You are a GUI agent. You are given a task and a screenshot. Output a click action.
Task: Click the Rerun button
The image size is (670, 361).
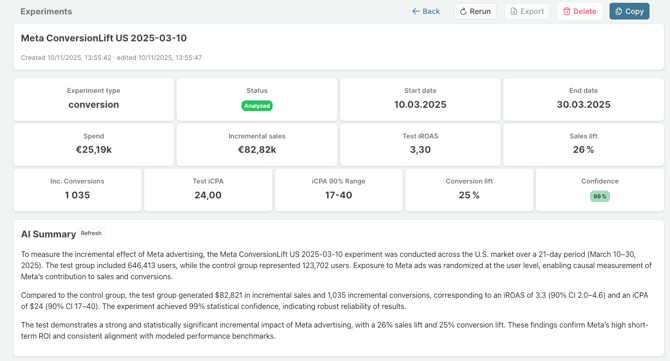click(x=475, y=12)
